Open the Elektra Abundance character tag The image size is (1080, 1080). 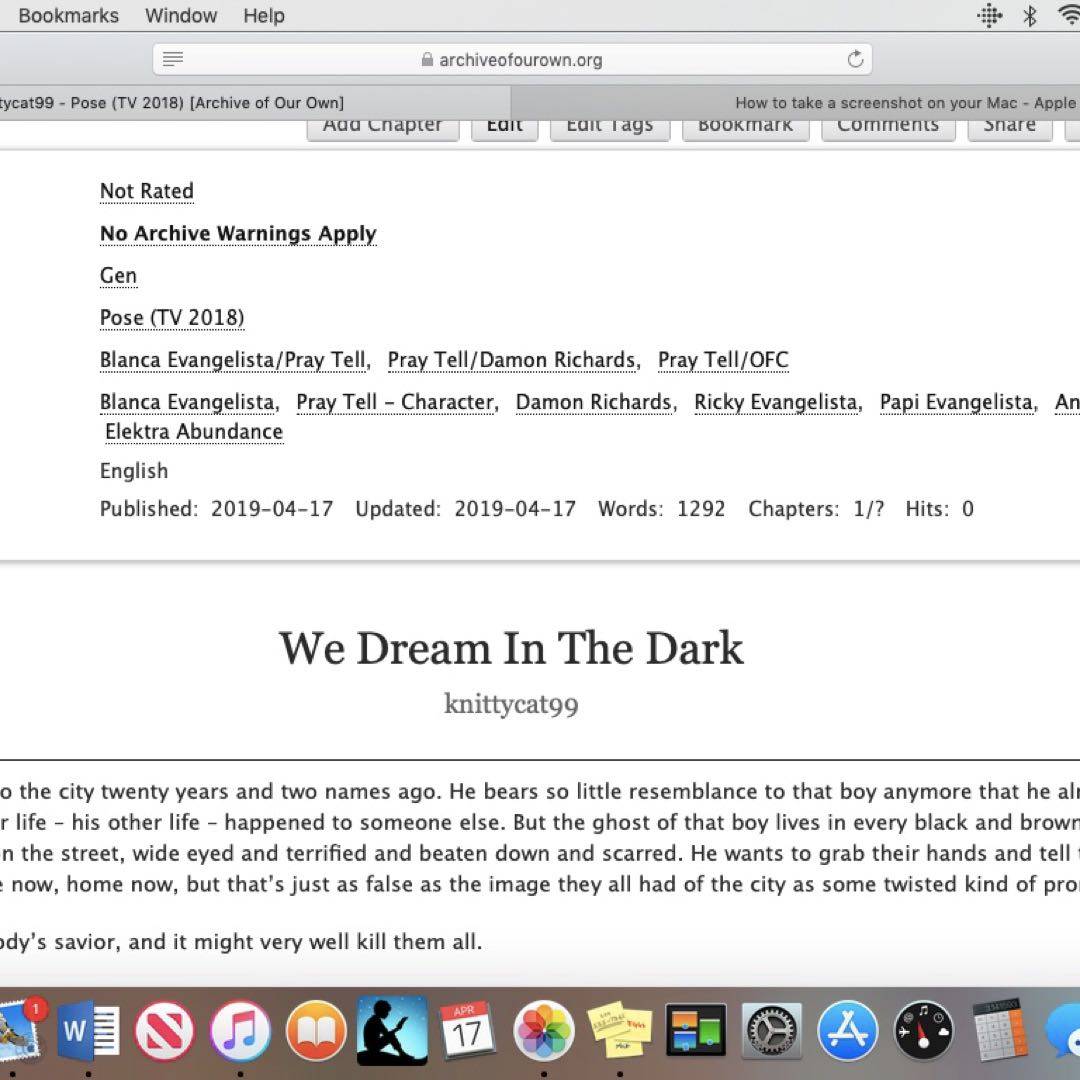point(194,432)
